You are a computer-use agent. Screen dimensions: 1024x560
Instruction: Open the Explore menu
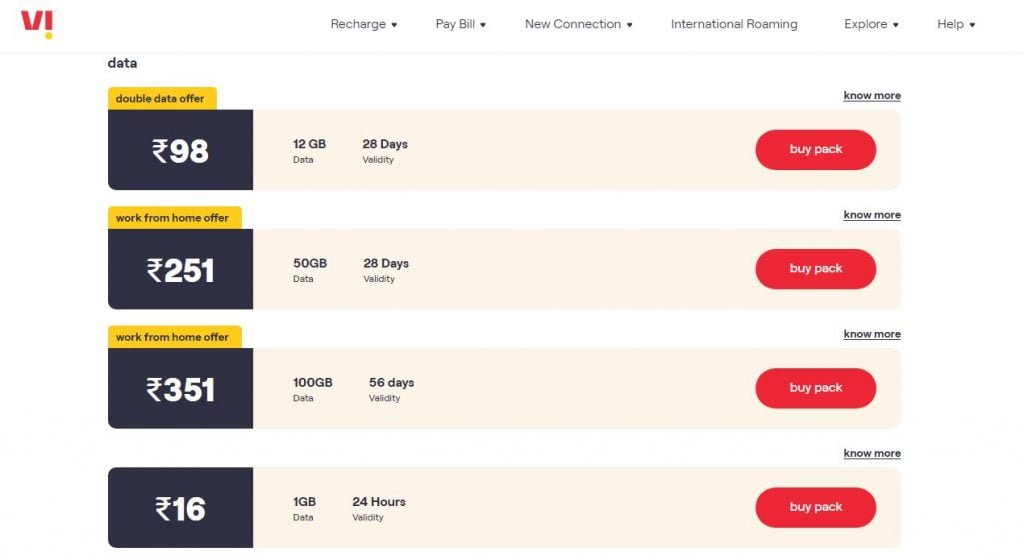865,24
